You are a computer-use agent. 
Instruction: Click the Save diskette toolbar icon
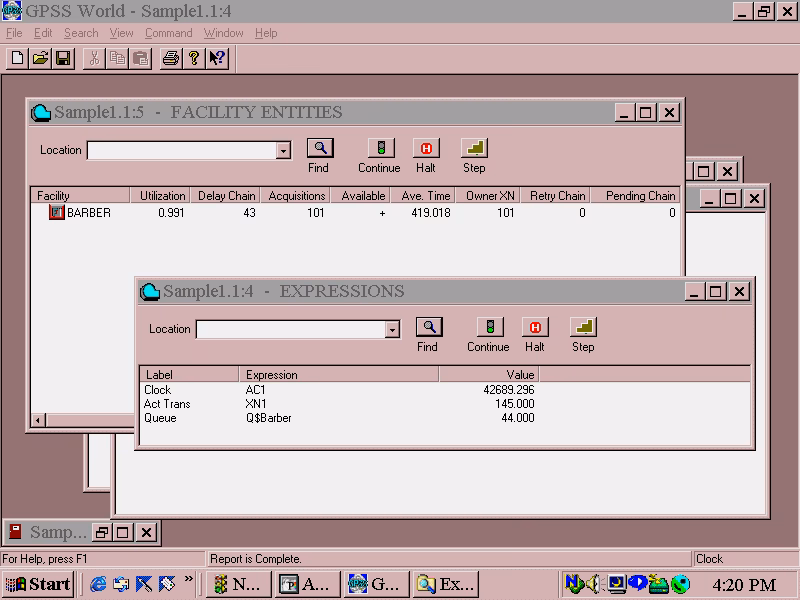point(62,58)
